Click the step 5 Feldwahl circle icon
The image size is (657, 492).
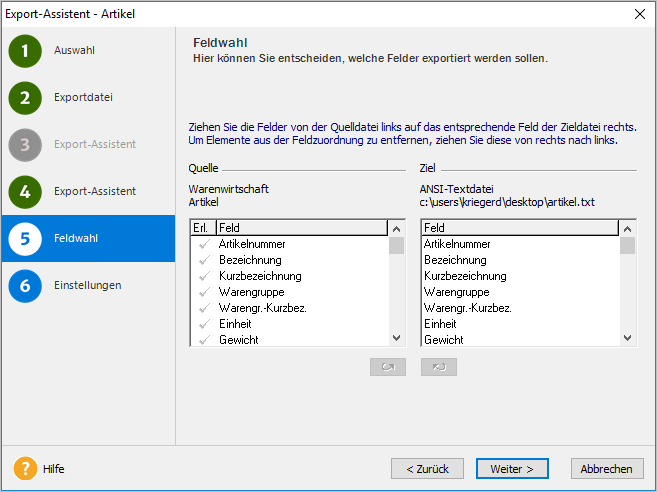[x=25, y=239]
